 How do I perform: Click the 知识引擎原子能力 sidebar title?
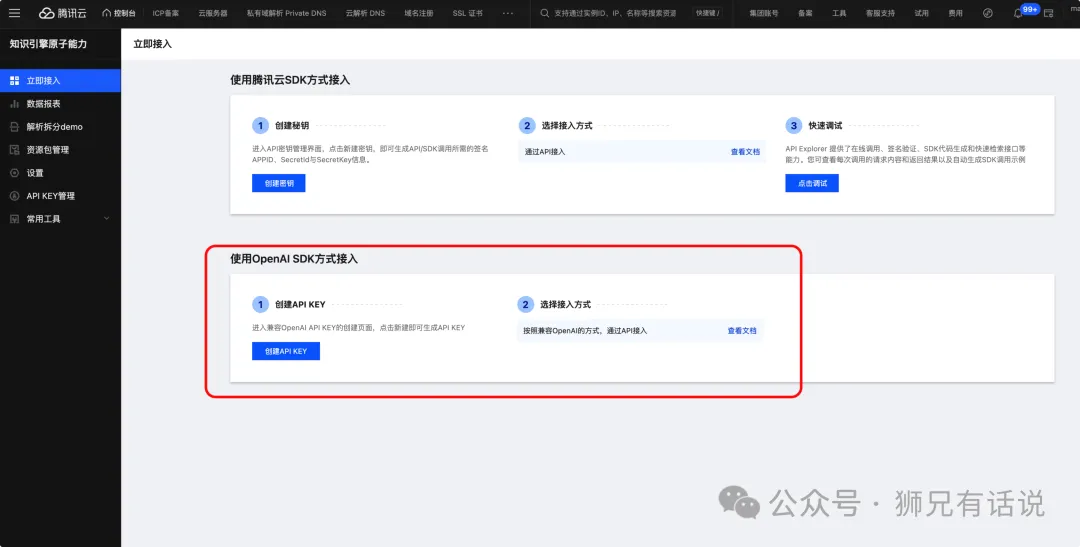pos(48,44)
